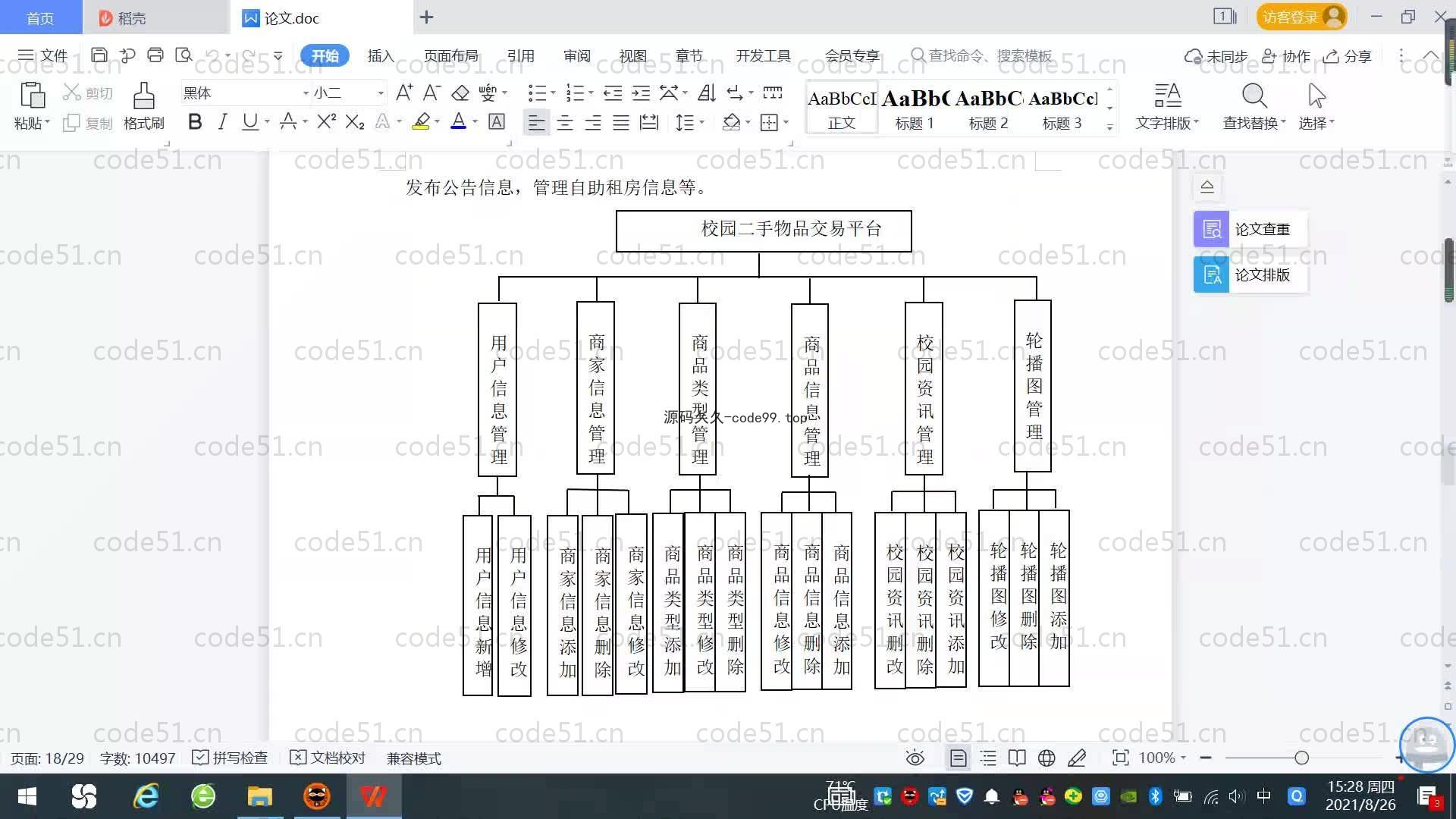This screenshot has height=819, width=1456.
Task: Switch to reading layout view icon
Action: 1017,758
